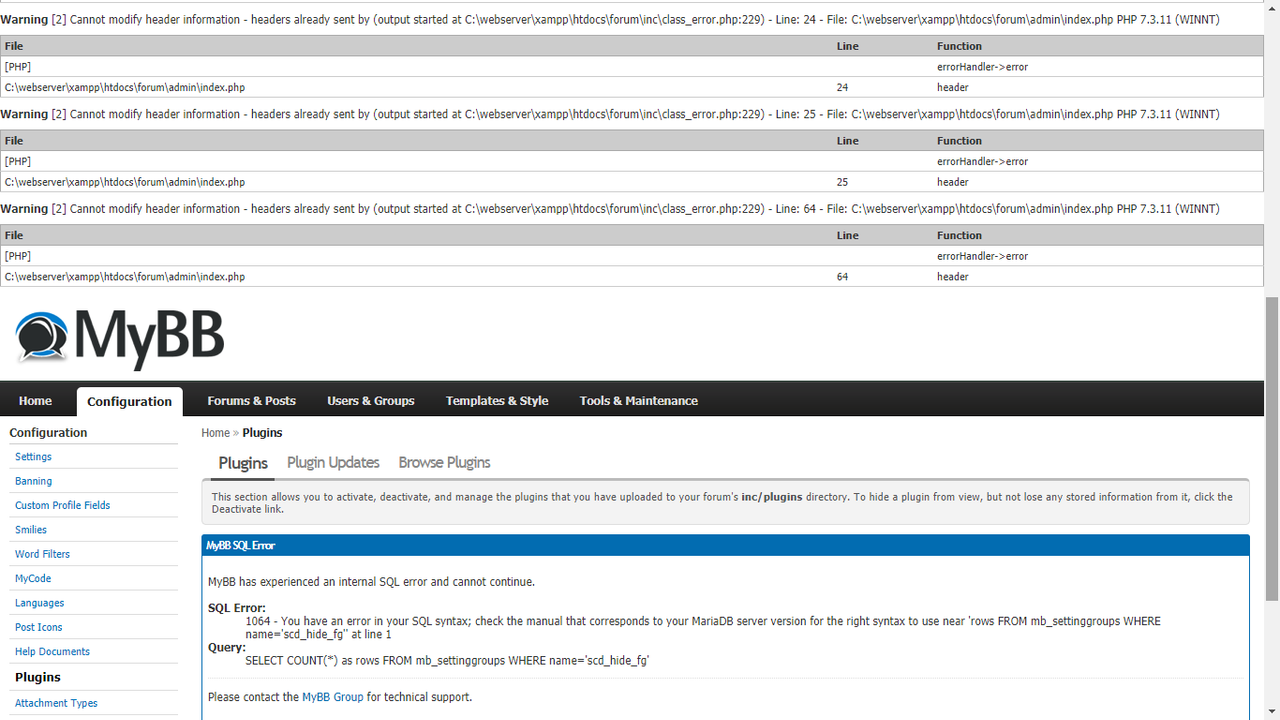Open Help Documents sidebar link
The image size is (1280, 720).
pyautogui.click(x=52, y=652)
